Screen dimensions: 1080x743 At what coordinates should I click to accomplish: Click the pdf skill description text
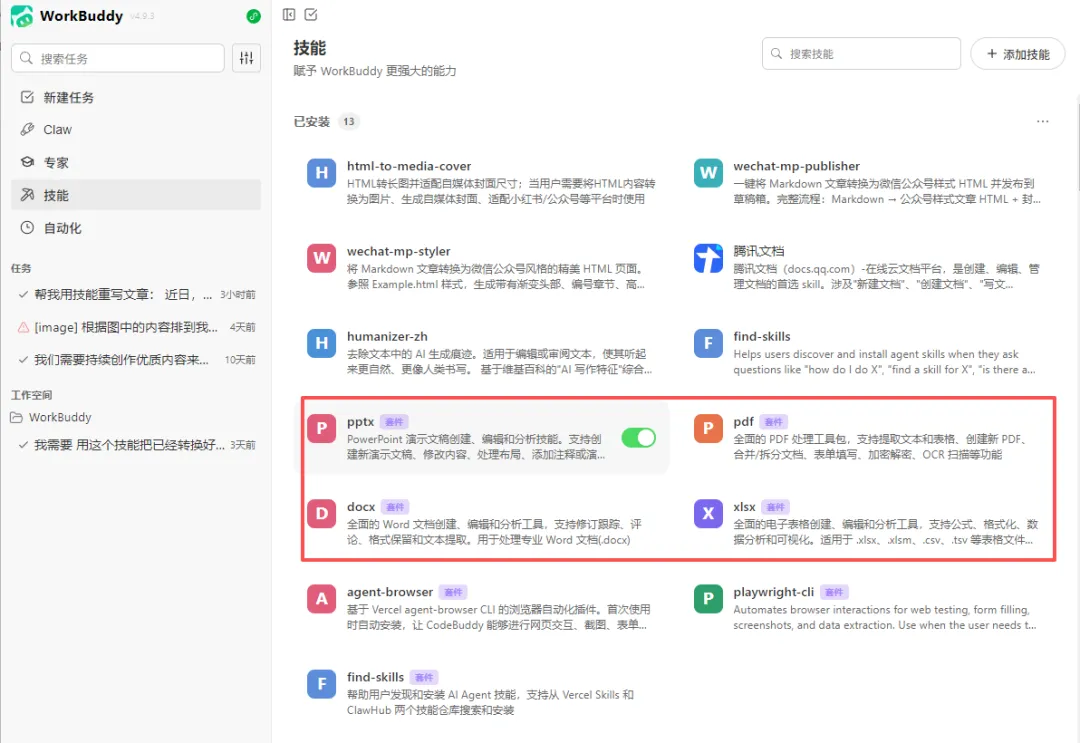[882, 446]
